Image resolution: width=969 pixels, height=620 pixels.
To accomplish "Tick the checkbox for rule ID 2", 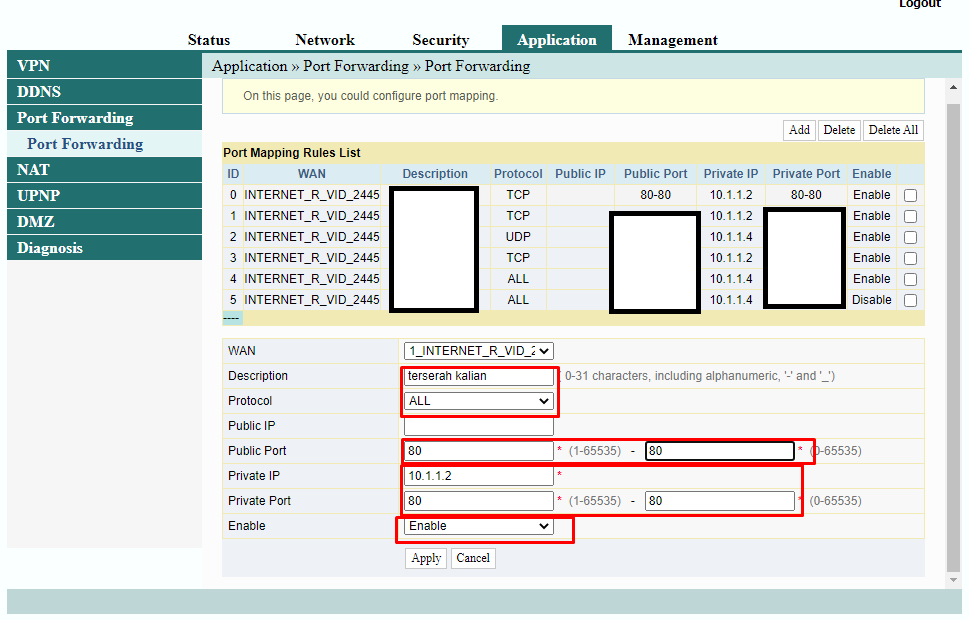I will coord(910,238).
